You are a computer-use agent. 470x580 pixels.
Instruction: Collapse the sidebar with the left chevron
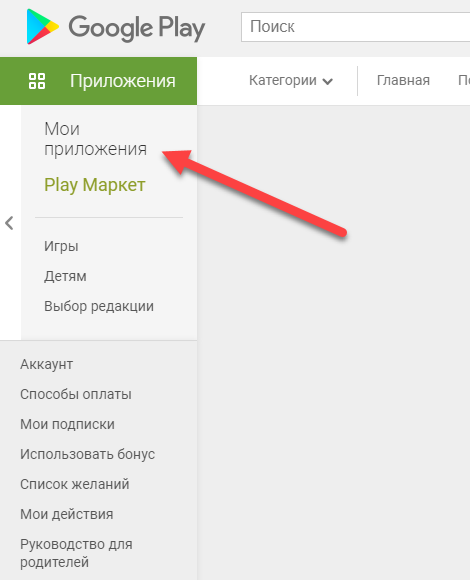click(x=9, y=223)
